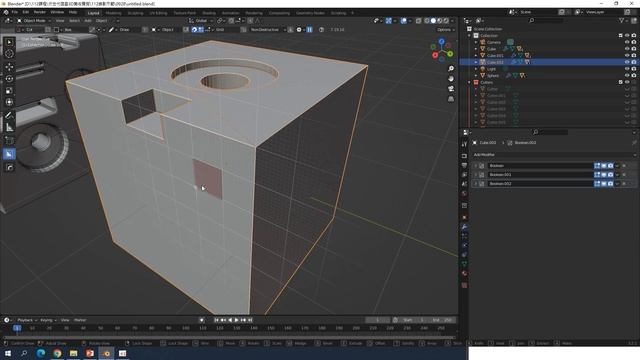
Task: Select the Transform tool
Action: [9, 102]
